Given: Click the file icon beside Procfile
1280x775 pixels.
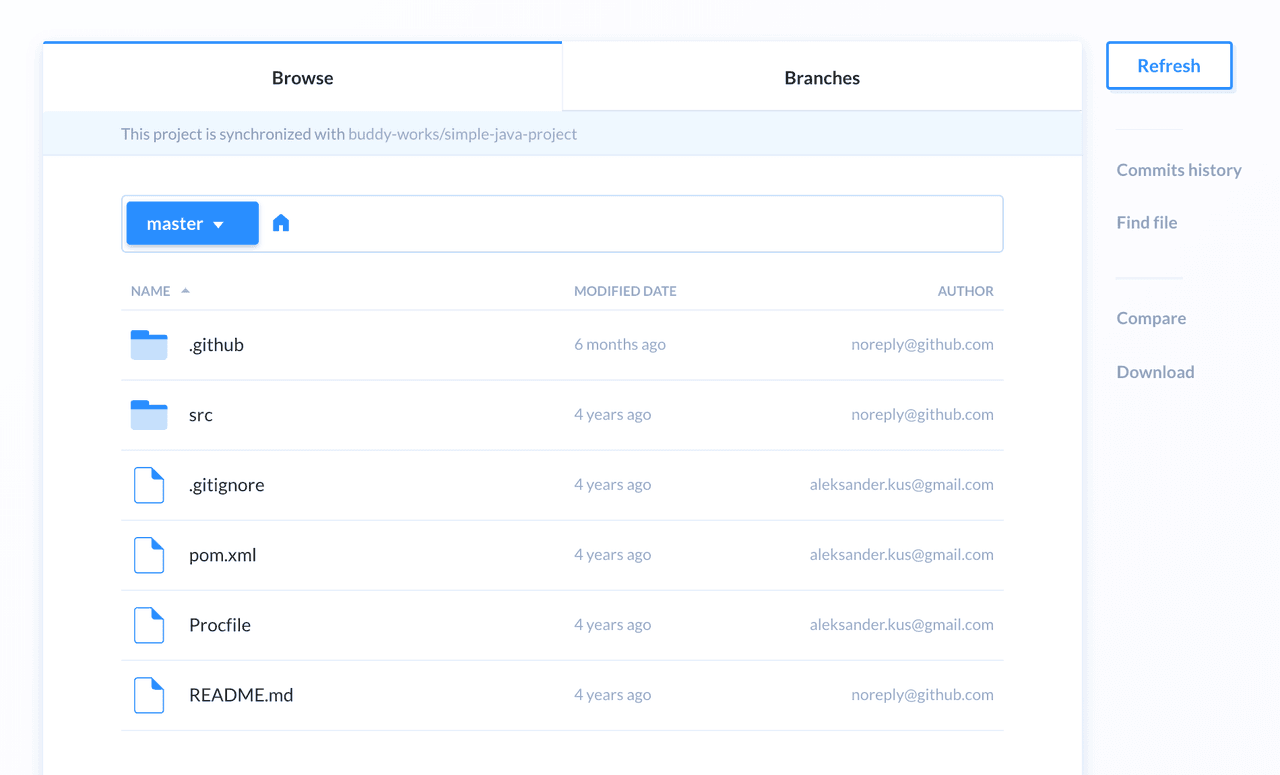Looking at the screenshot, I should point(148,624).
